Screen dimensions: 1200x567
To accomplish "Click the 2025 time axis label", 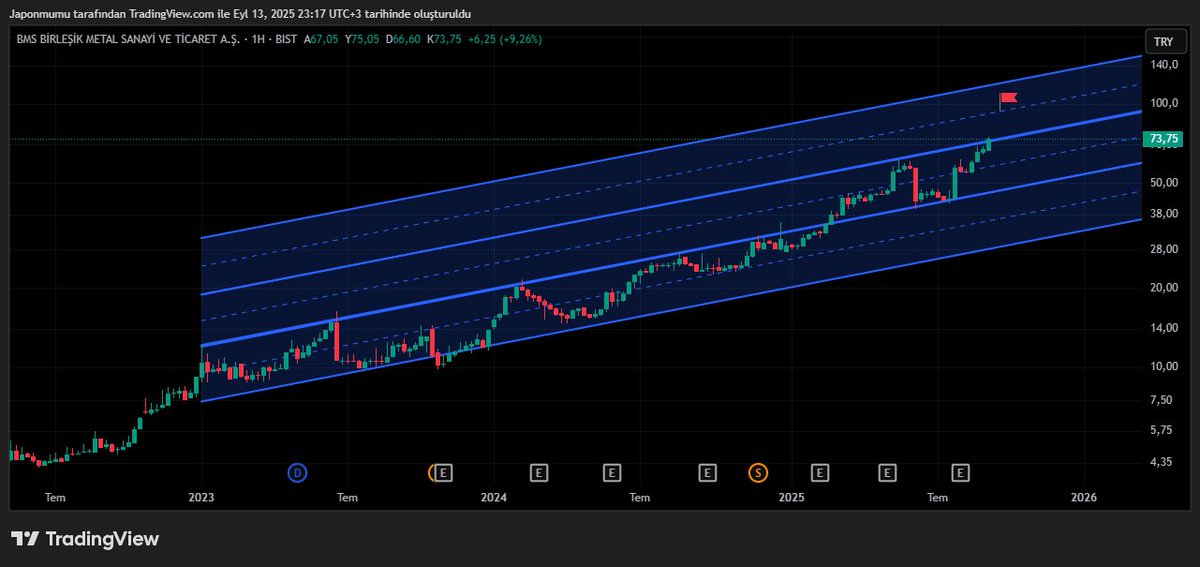I will coord(791,497).
